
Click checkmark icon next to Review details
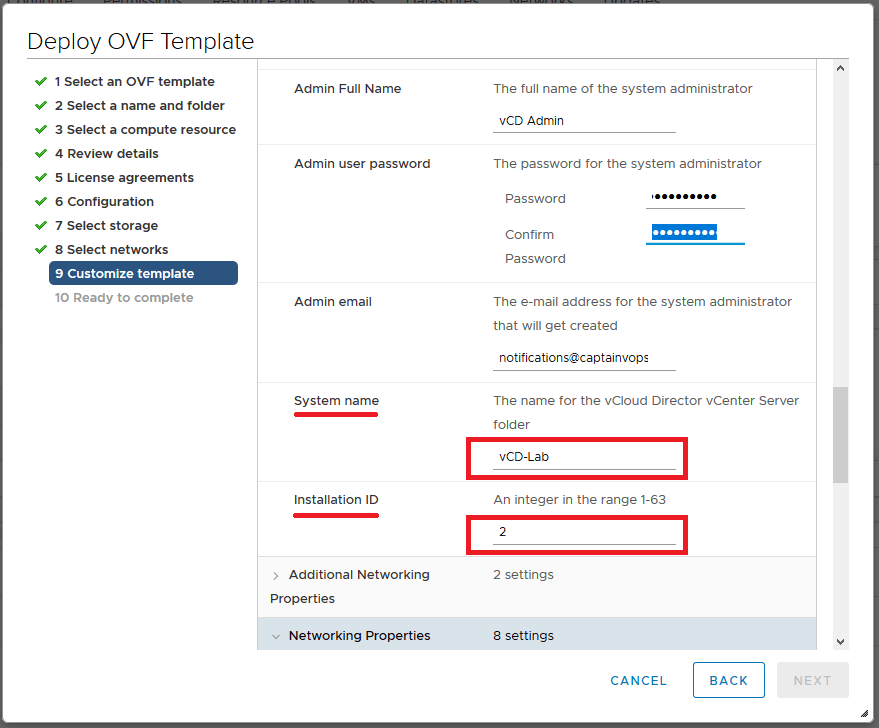pos(41,153)
